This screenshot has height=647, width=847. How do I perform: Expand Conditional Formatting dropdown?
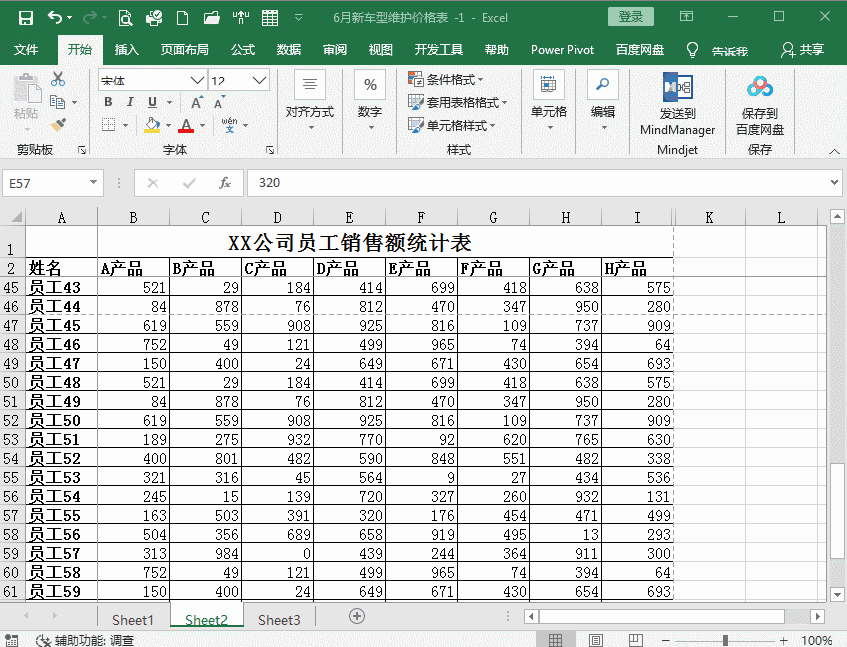(480, 80)
